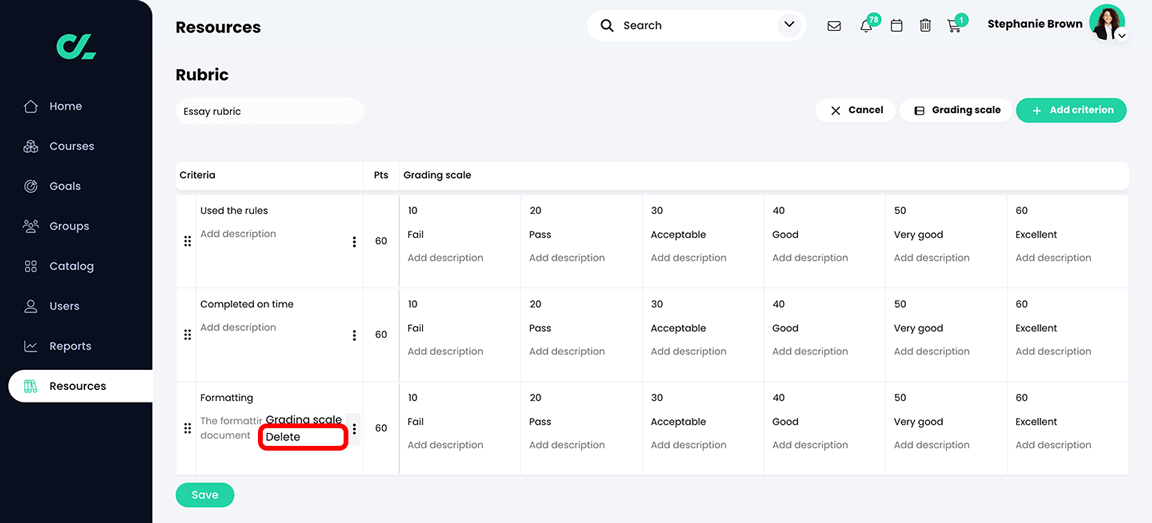Click the Courses cubes icon

[31, 146]
